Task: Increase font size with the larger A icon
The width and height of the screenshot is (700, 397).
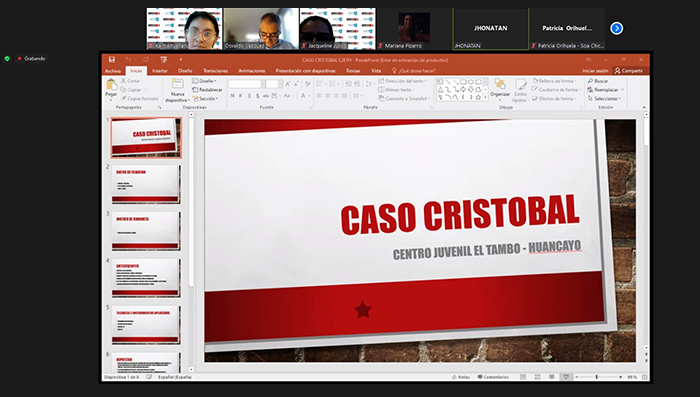Action: (x=288, y=84)
